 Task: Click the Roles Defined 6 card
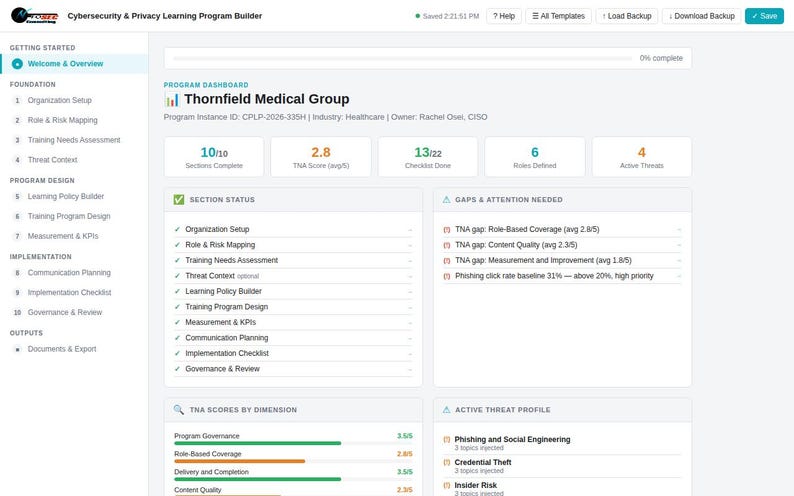coord(535,157)
